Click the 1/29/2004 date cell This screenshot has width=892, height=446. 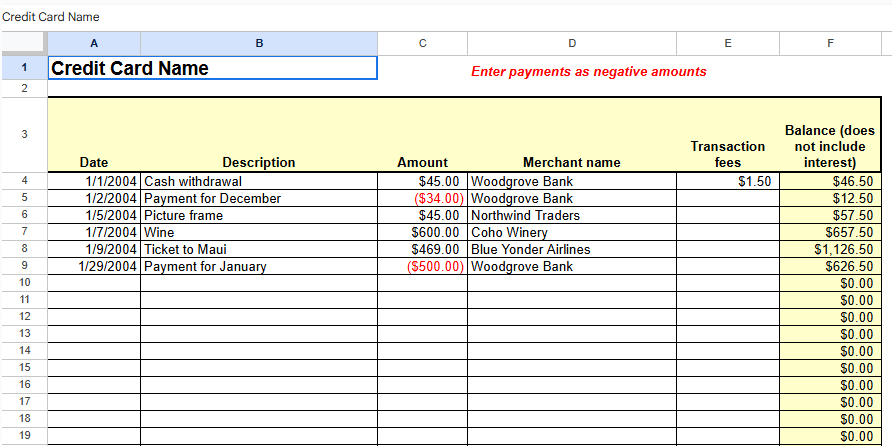94,266
